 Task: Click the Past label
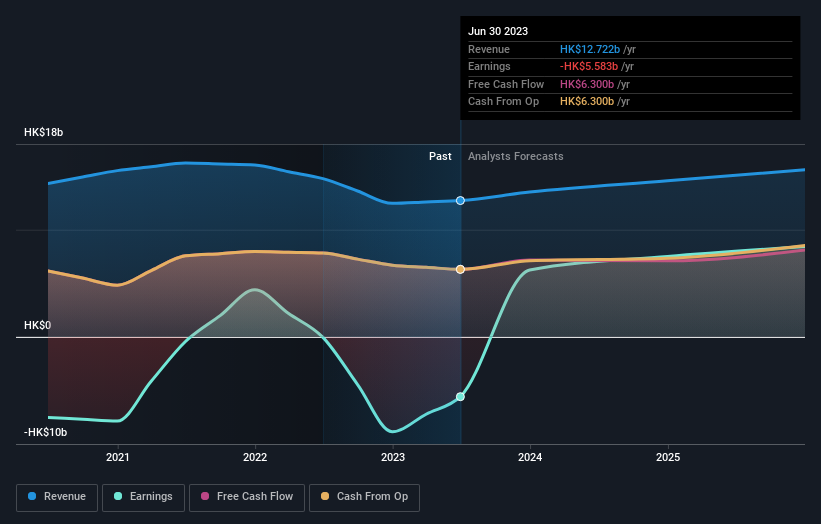pos(440,156)
